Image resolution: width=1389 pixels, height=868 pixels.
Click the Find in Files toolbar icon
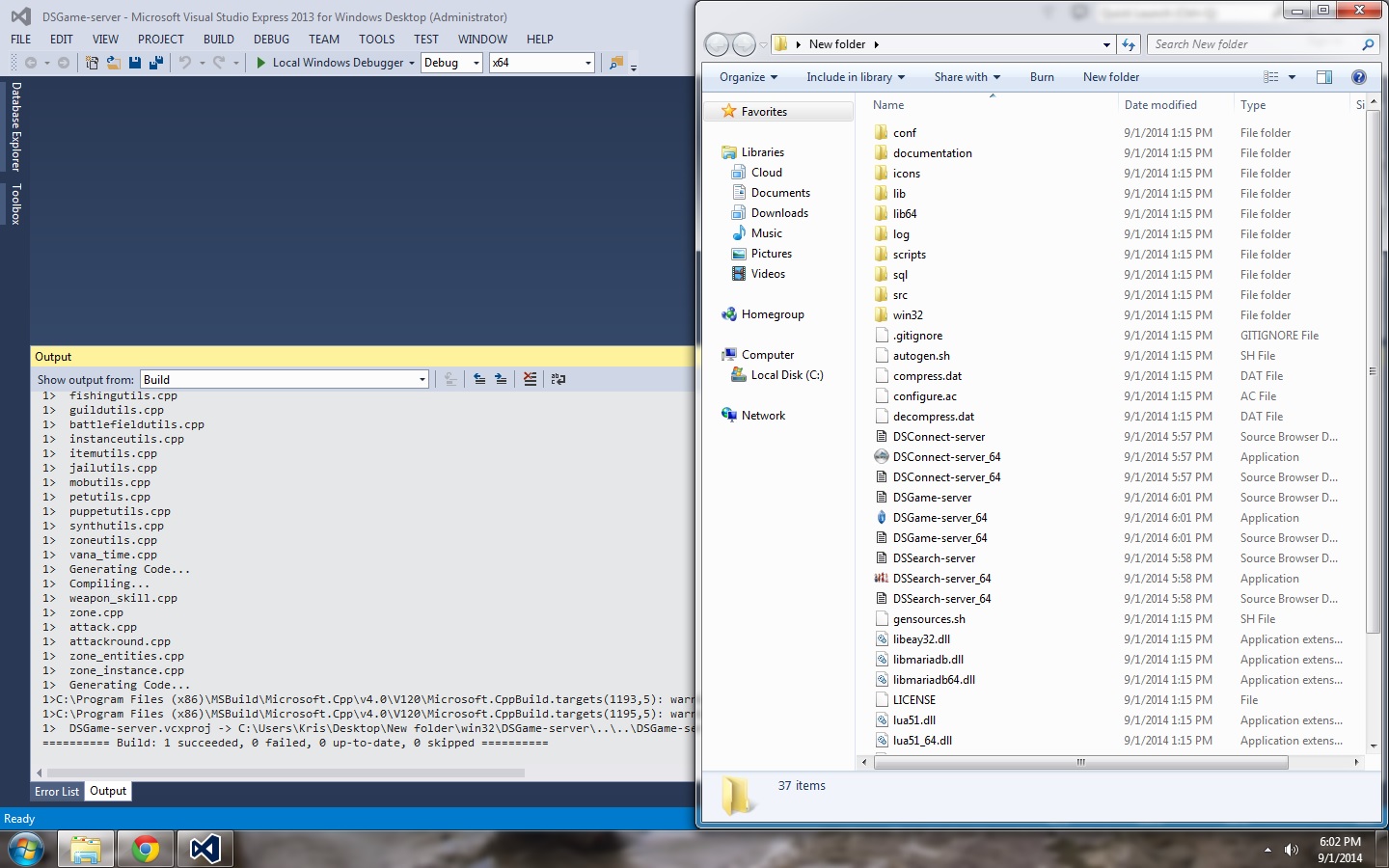pyautogui.click(x=615, y=63)
